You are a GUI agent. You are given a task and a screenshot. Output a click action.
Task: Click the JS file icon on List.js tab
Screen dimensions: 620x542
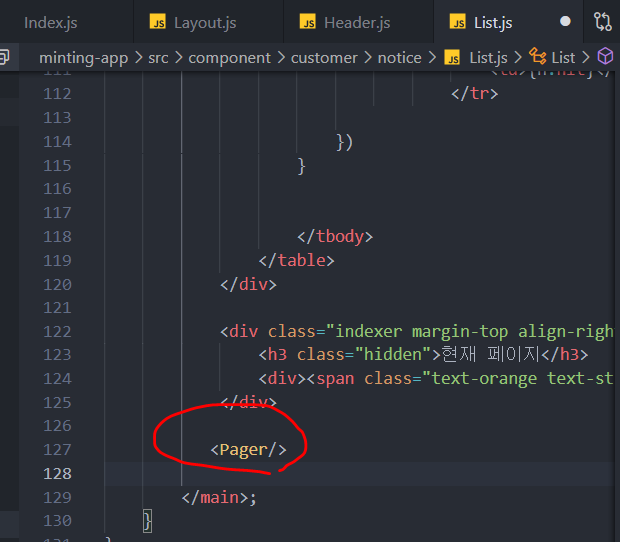[457, 22]
